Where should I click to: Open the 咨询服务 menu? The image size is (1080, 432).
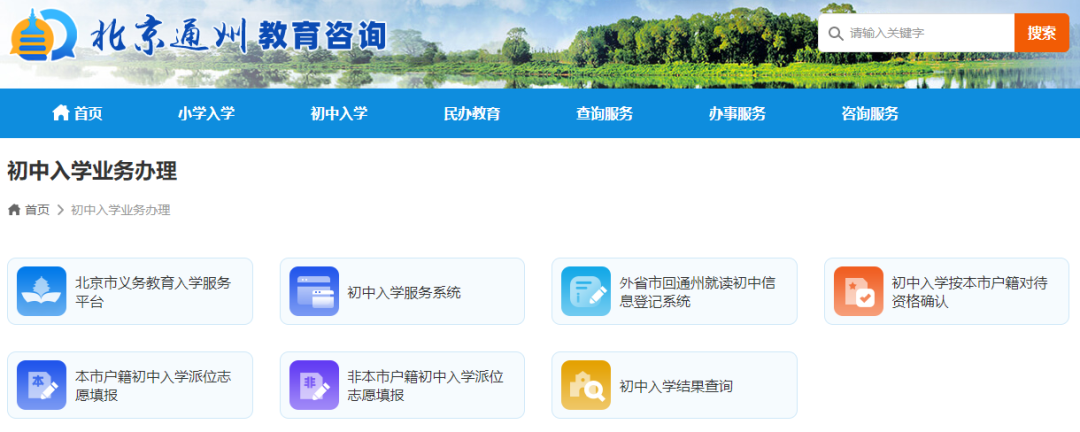pos(870,114)
